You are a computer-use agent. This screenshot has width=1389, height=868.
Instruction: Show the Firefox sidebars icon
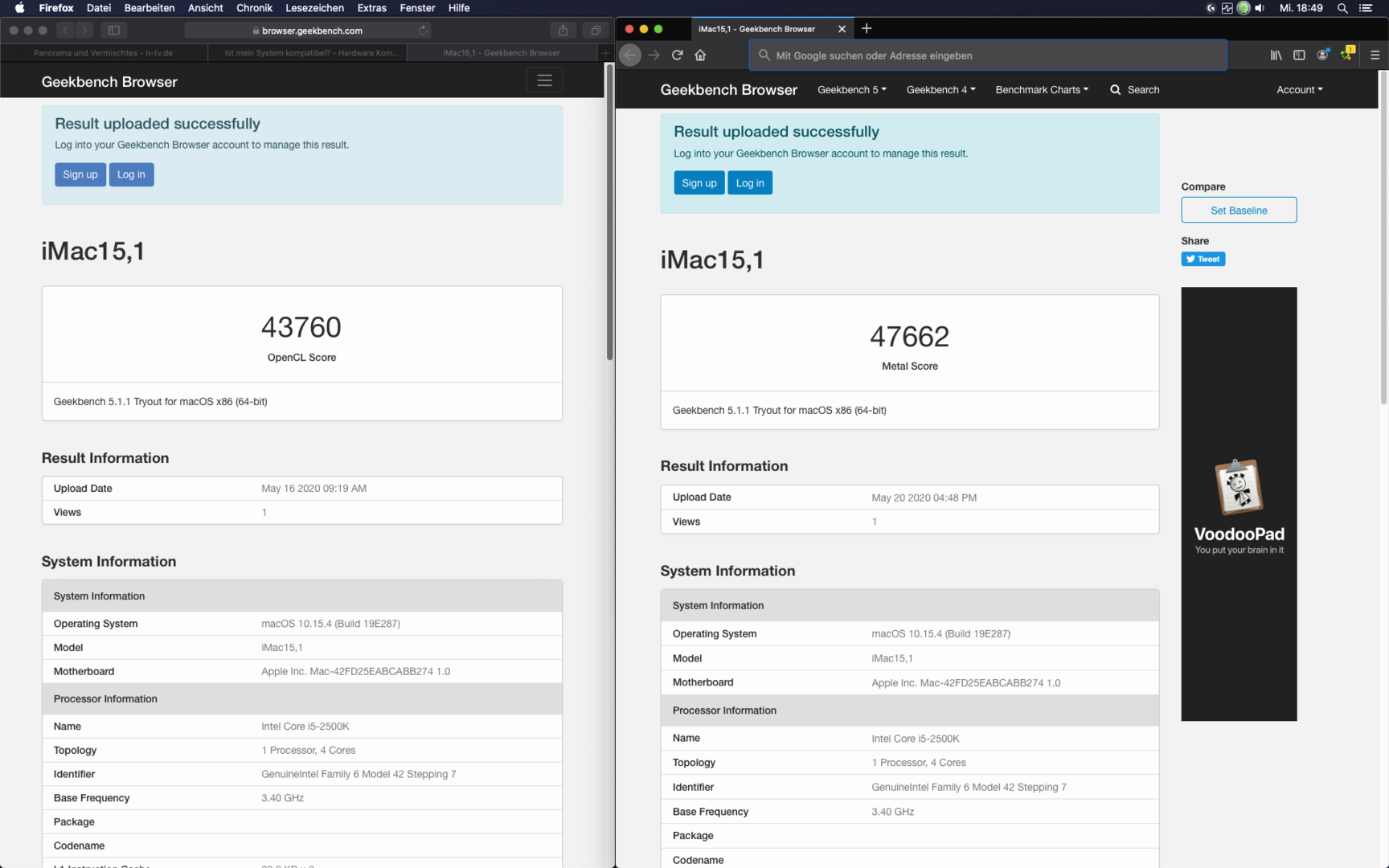tap(1299, 55)
